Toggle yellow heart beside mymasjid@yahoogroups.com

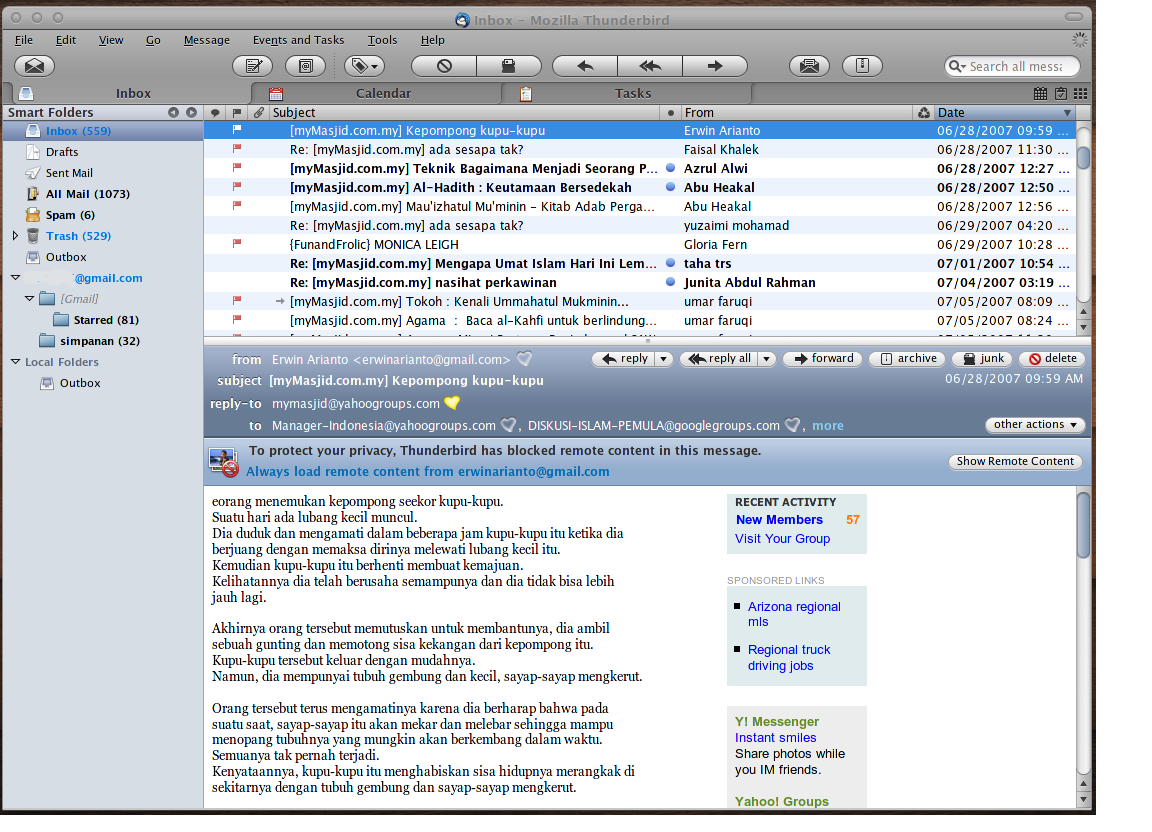pyautogui.click(x=452, y=404)
